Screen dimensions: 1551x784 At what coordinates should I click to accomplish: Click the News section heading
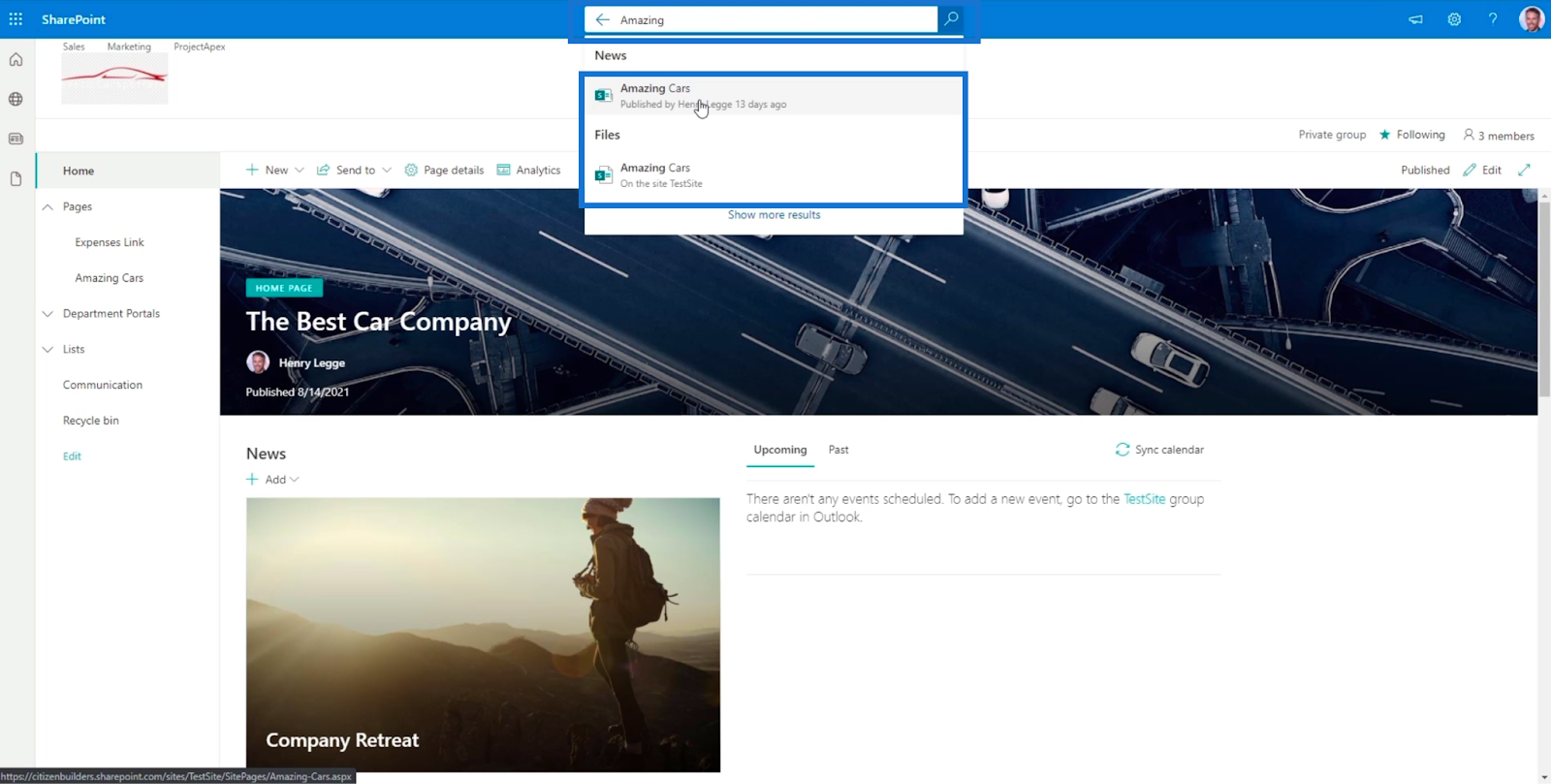[x=266, y=454]
